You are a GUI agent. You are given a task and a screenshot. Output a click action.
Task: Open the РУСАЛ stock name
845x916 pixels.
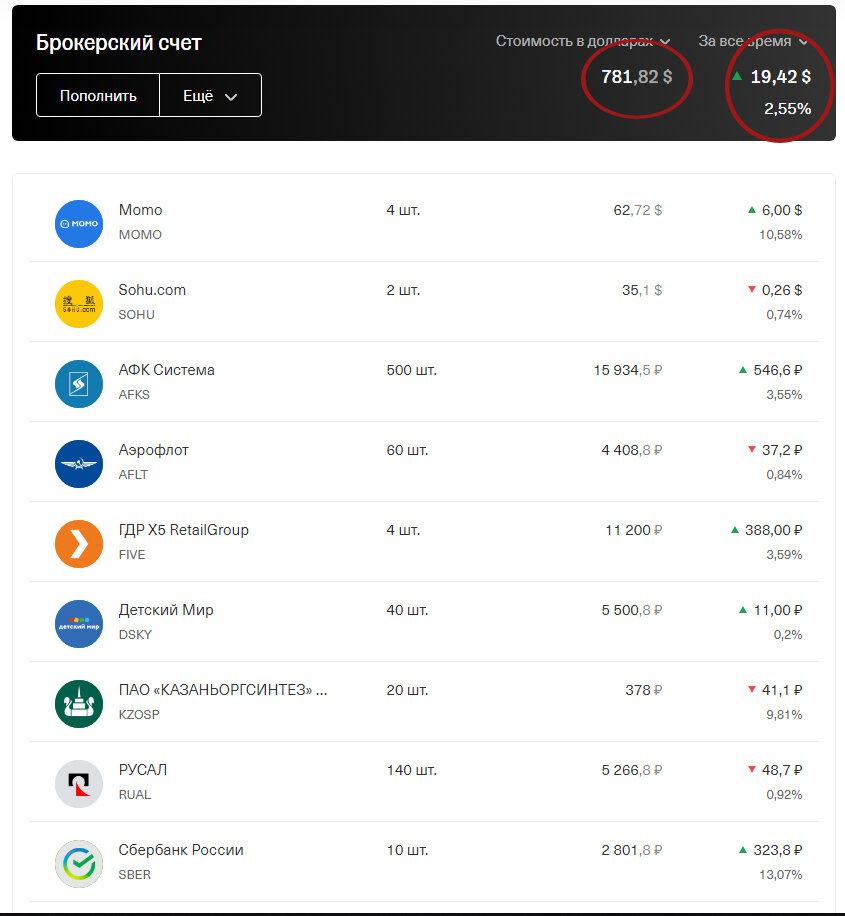143,770
